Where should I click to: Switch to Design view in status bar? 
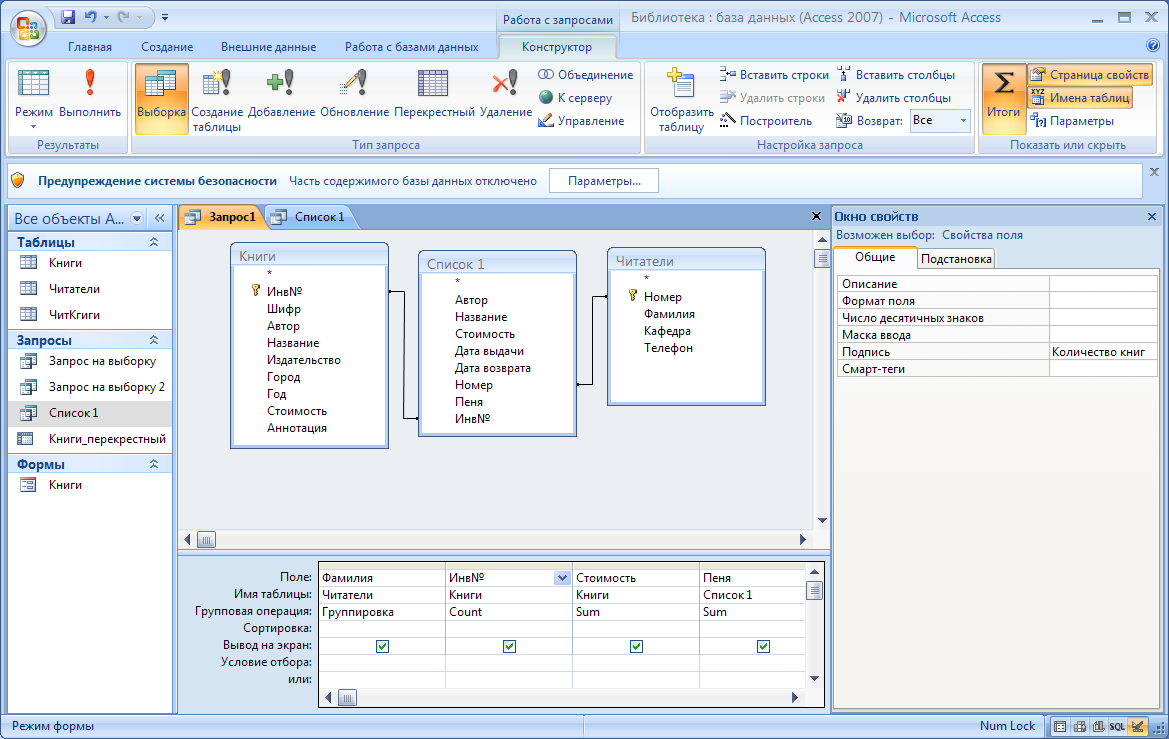pyautogui.click(x=1137, y=726)
